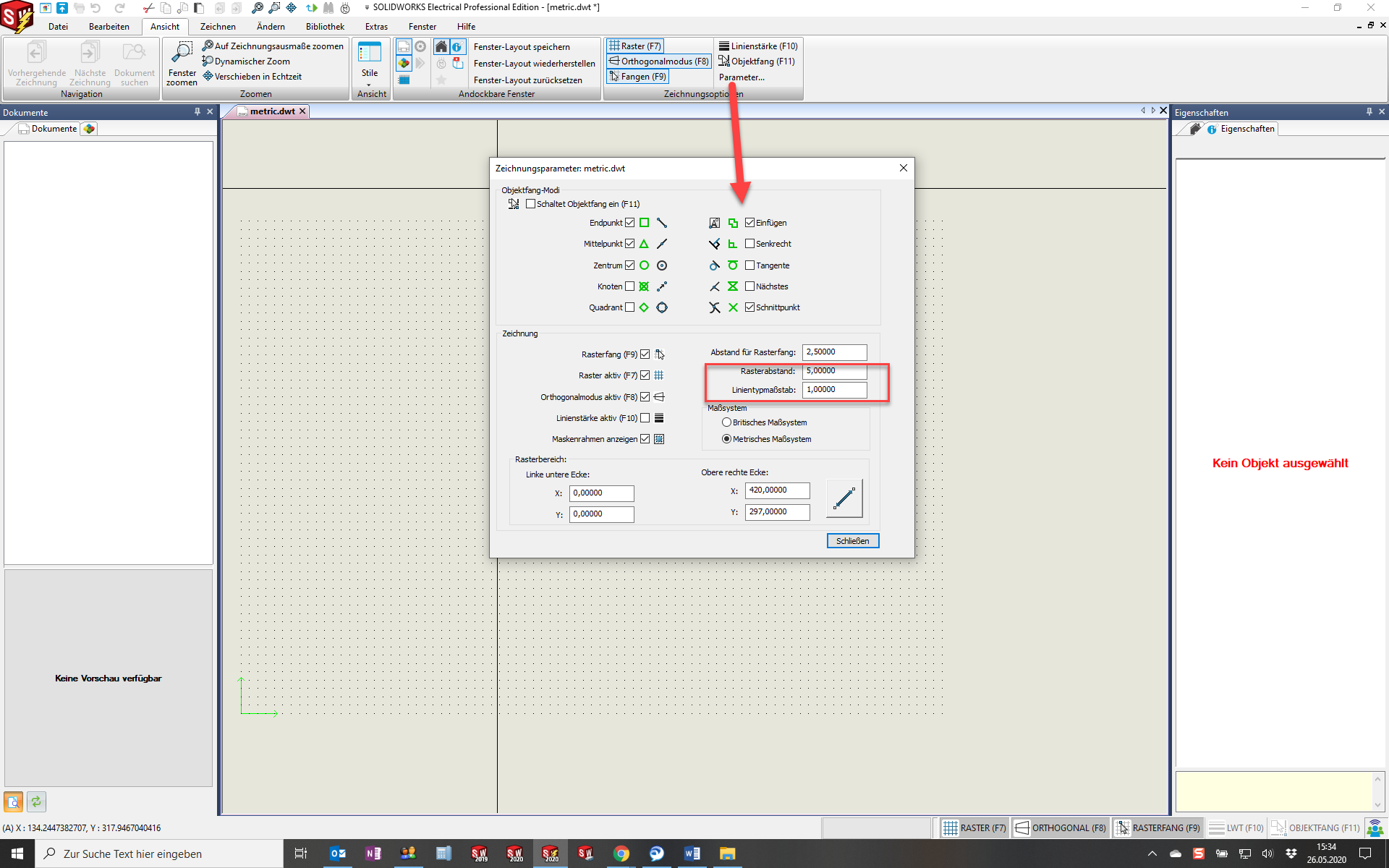
Task: Click the ORTHOGONAL (F8) status bar icon
Action: coord(1021,828)
